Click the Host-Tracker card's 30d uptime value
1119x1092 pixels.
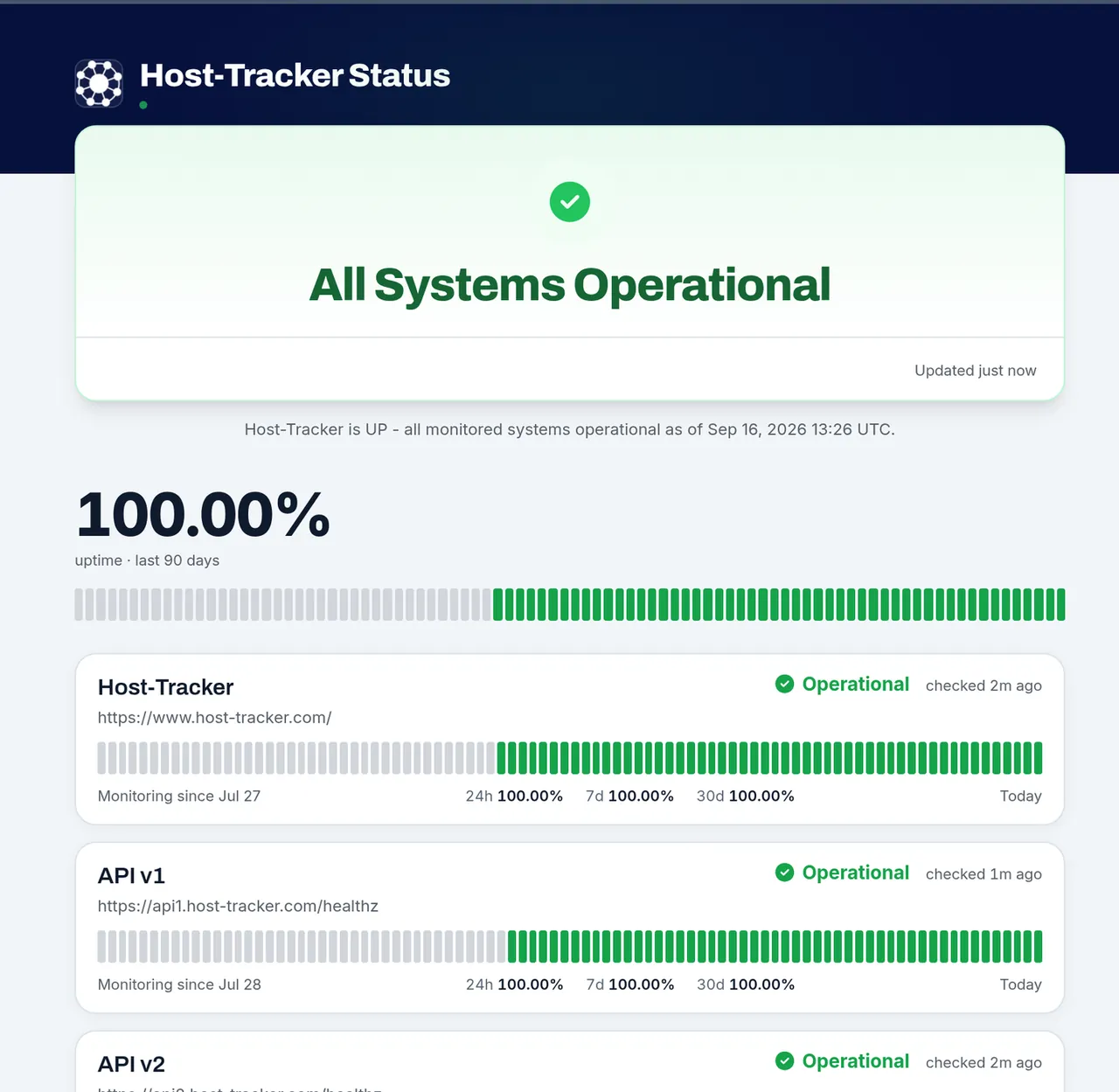761,796
